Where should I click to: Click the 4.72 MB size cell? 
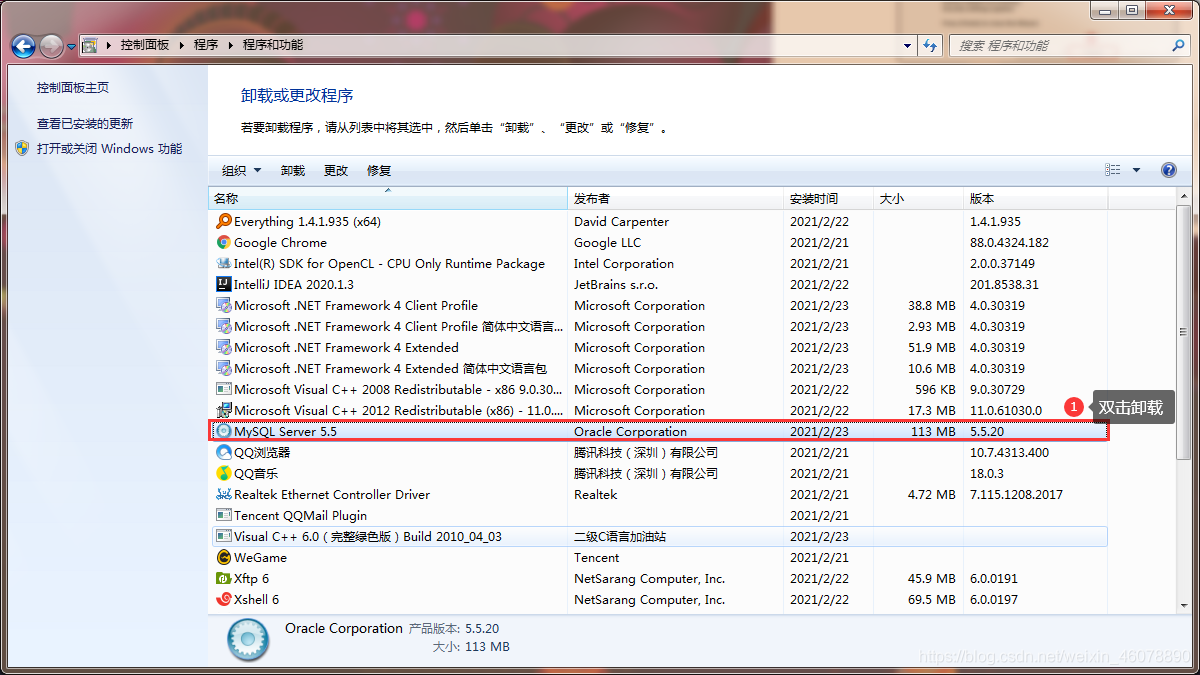[932, 495]
